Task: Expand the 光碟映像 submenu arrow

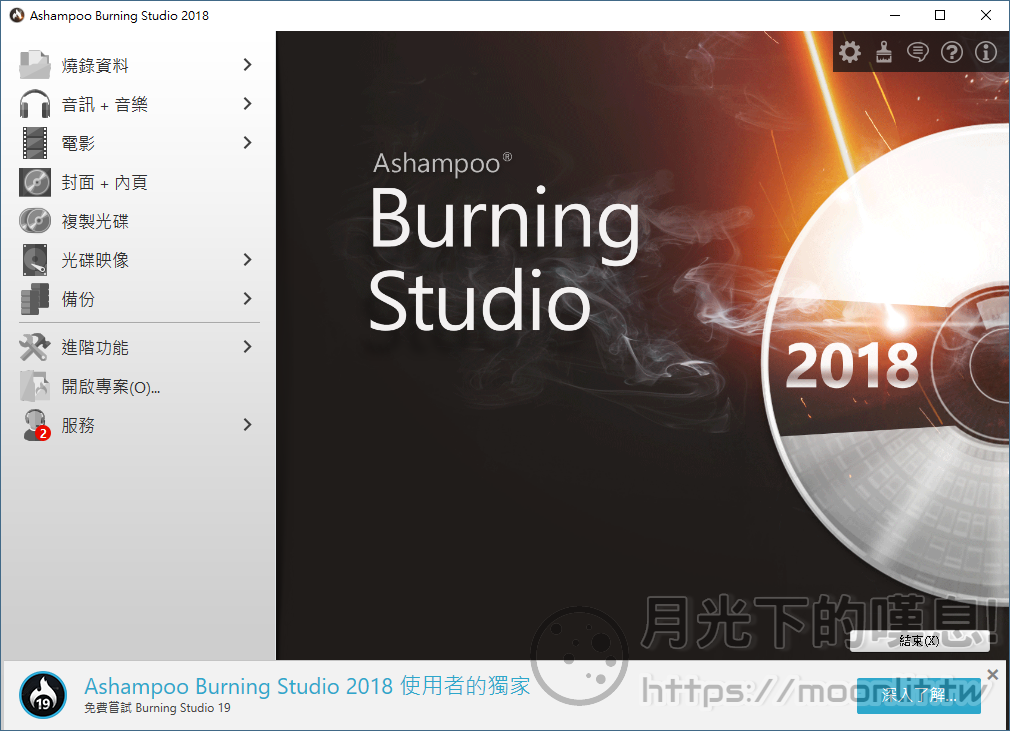Action: pos(247,260)
